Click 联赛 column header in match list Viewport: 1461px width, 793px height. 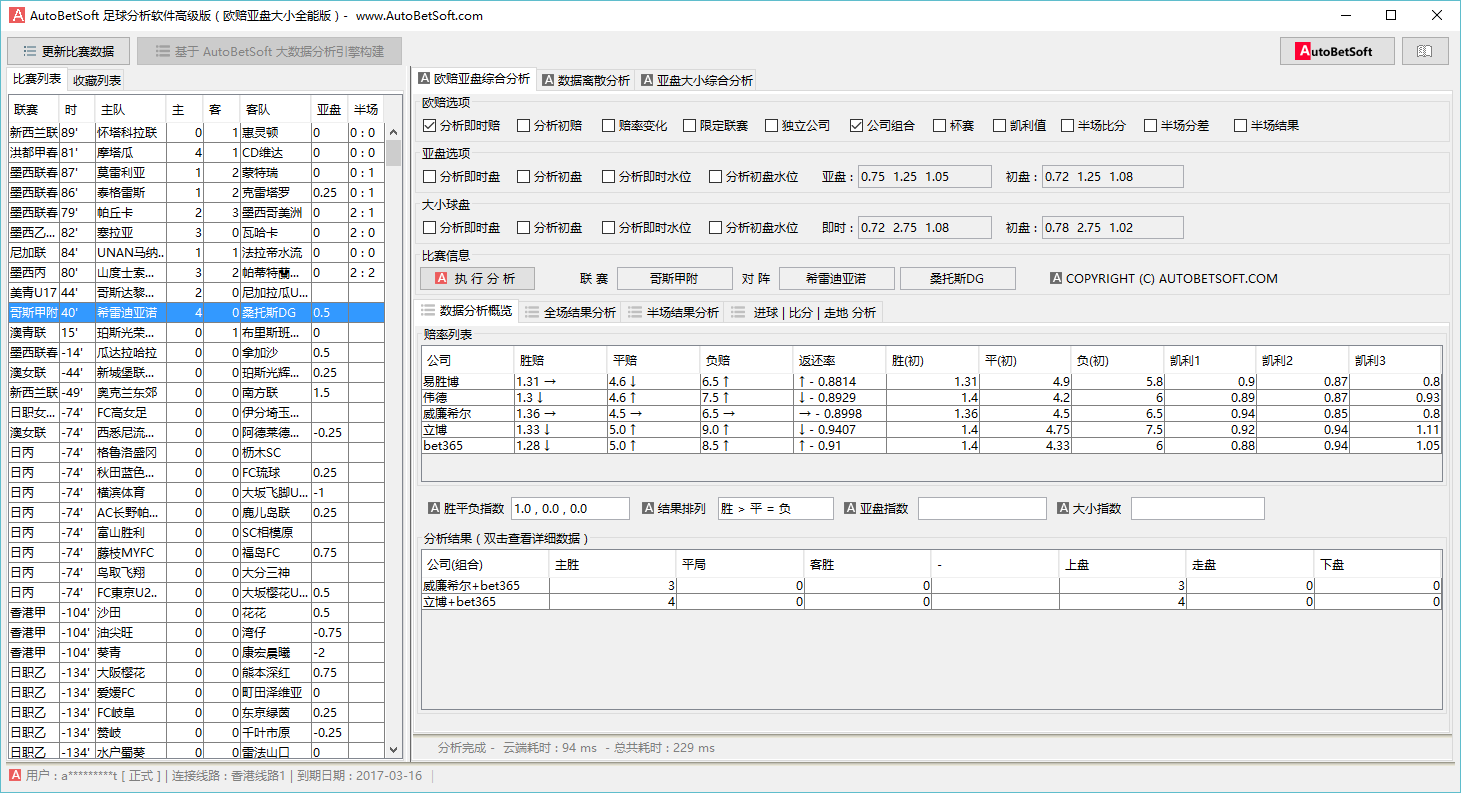(x=34, y=109)
